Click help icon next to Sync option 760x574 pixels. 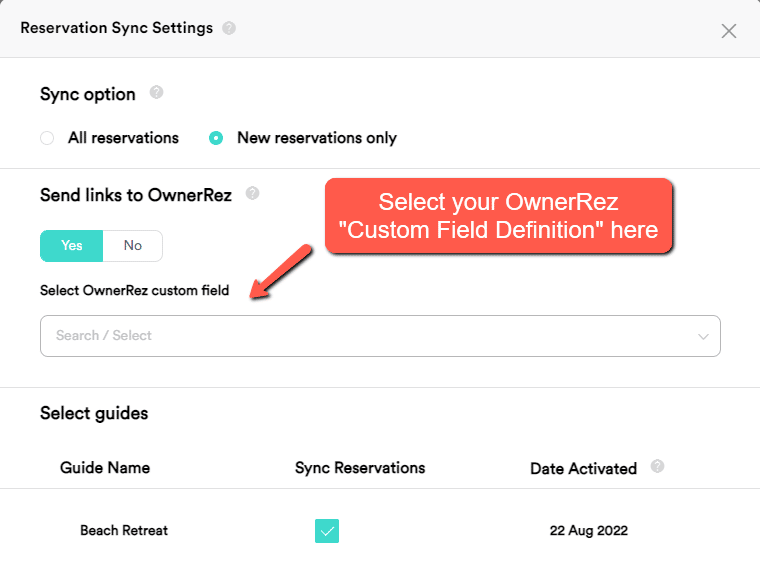tap(156, 93)
